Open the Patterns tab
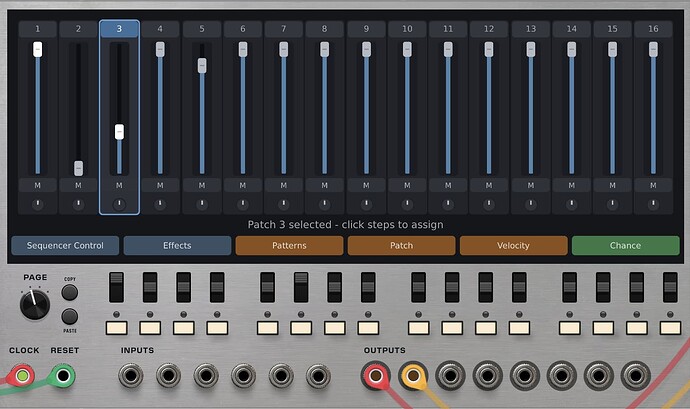Image resolution: width=690 pixels, height=409 pixels. click(289, 245)
